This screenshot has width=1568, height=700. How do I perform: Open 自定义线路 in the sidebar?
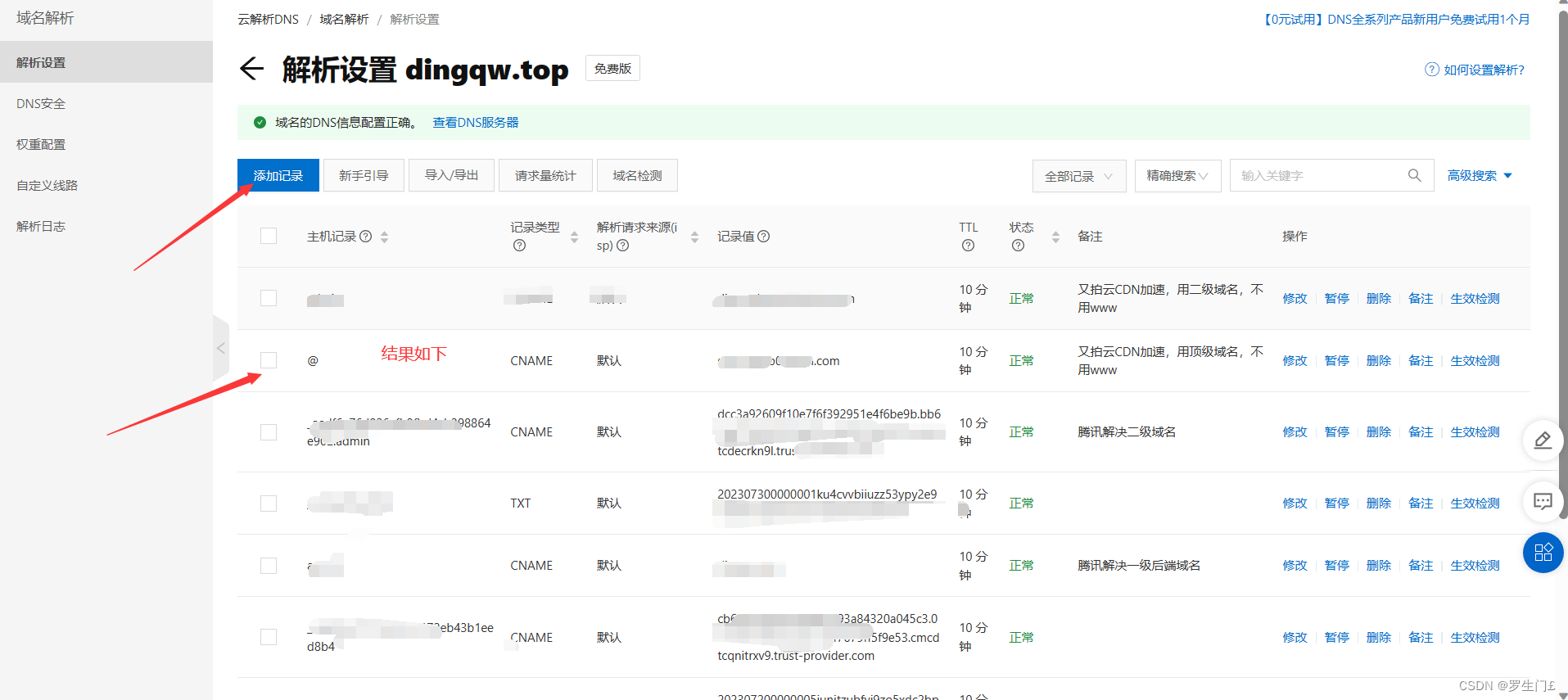(x=106, y=185)
